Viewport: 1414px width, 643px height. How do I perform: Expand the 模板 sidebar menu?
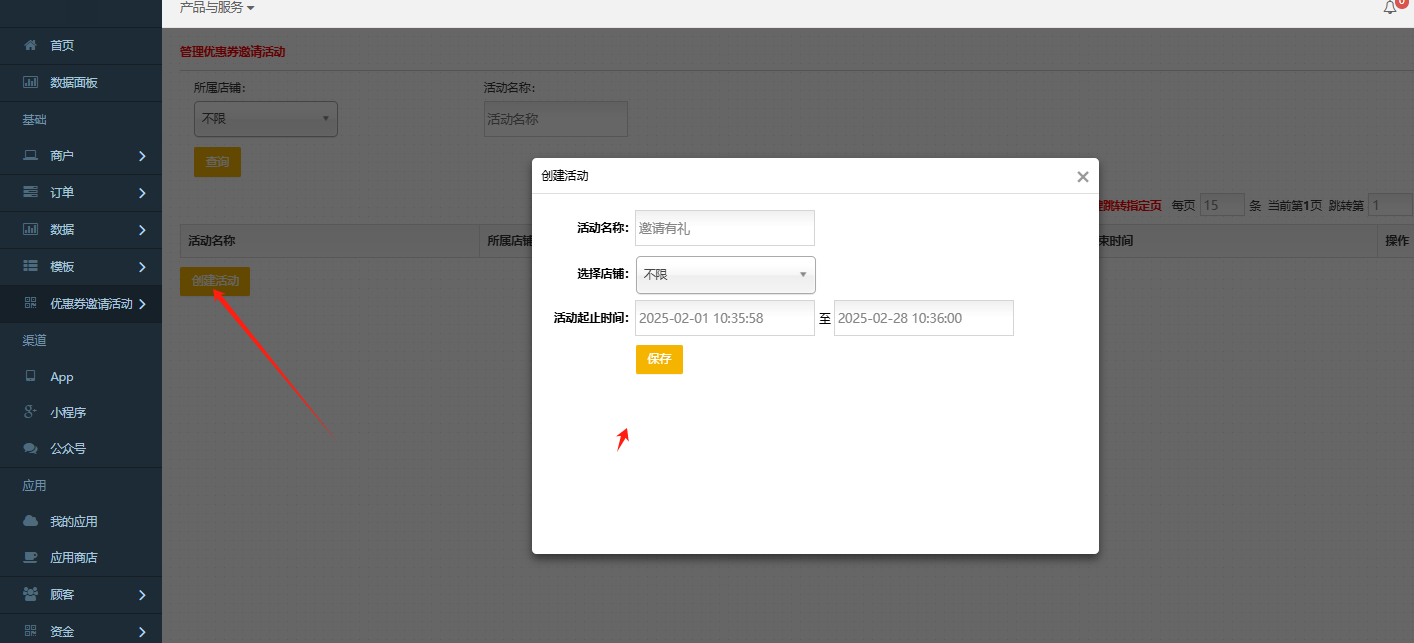[x=142, y=267]
